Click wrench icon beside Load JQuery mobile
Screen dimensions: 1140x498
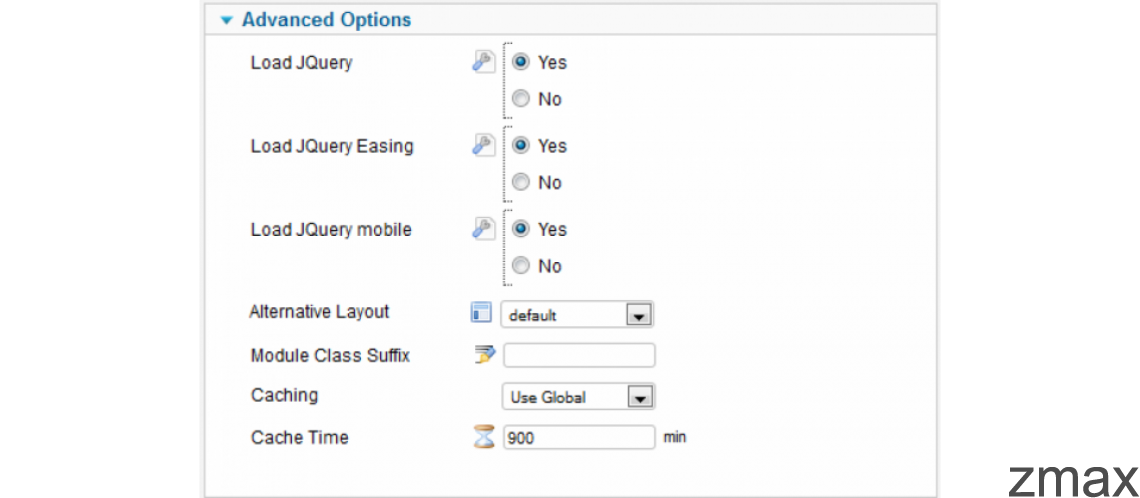[483, 229]
